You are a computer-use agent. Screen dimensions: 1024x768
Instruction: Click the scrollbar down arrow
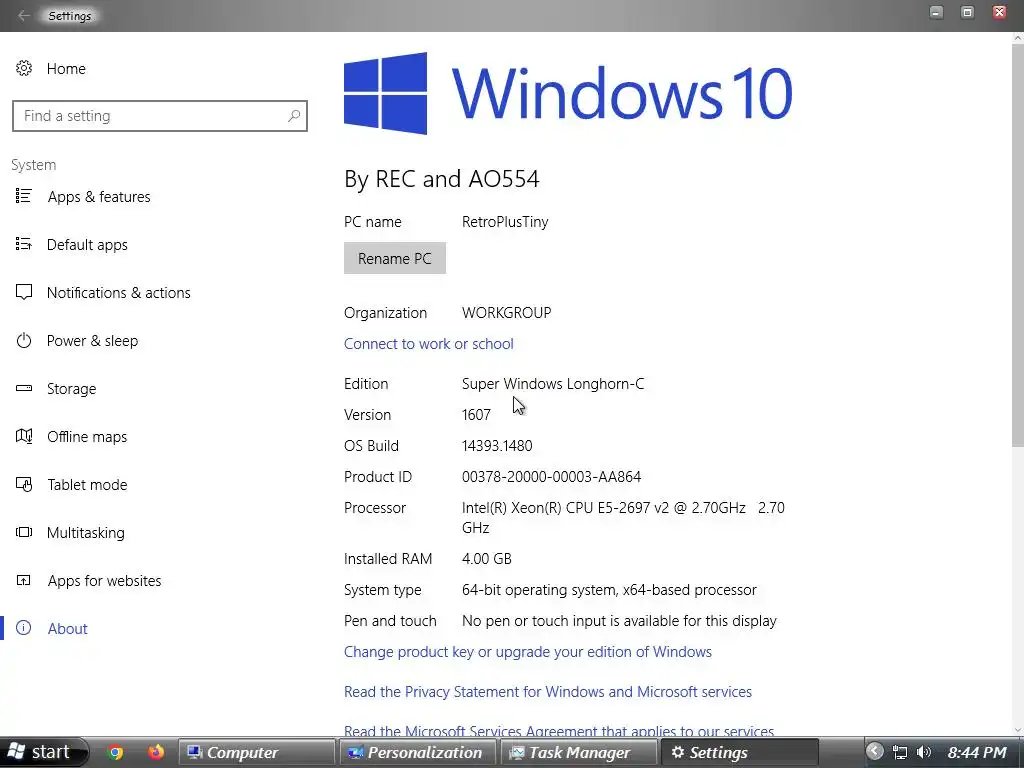pyautogui.click(x=1017, y=729)
